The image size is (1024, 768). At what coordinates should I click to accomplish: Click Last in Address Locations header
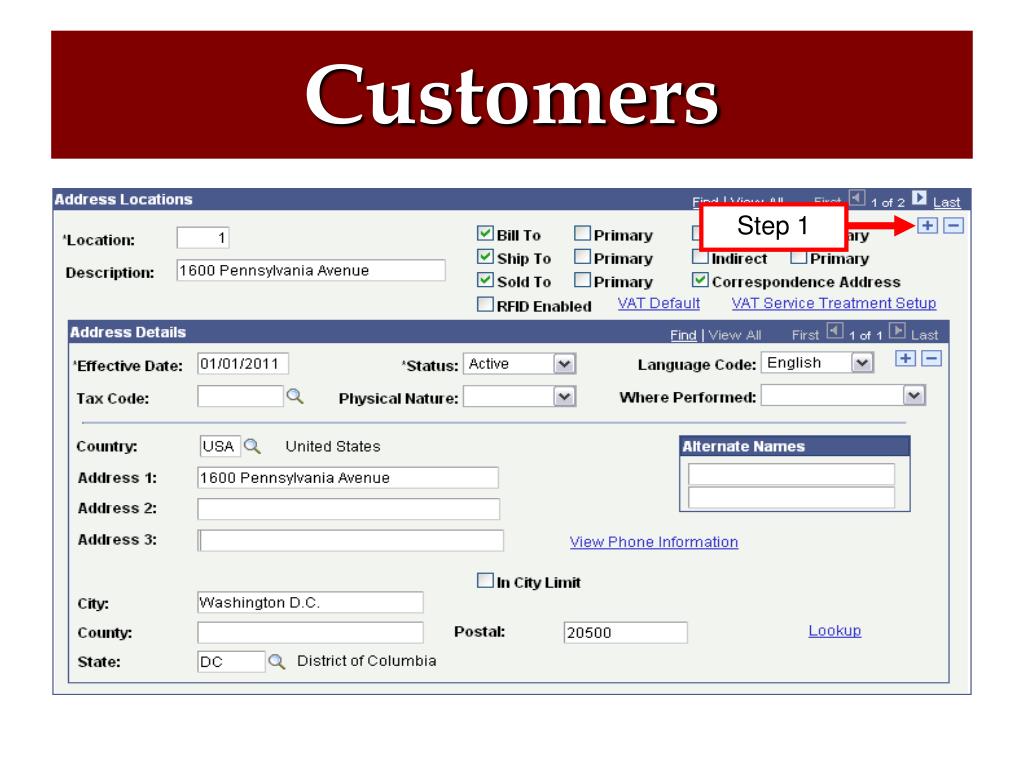pos(946,202)
